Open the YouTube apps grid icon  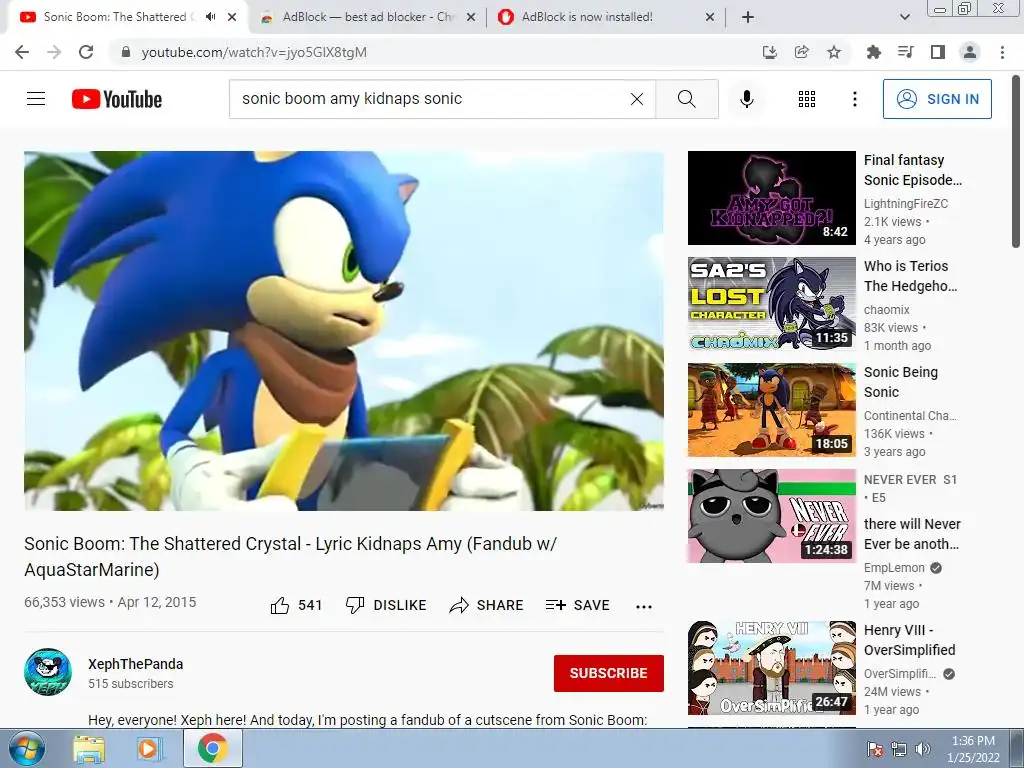[x=807, y=99]
